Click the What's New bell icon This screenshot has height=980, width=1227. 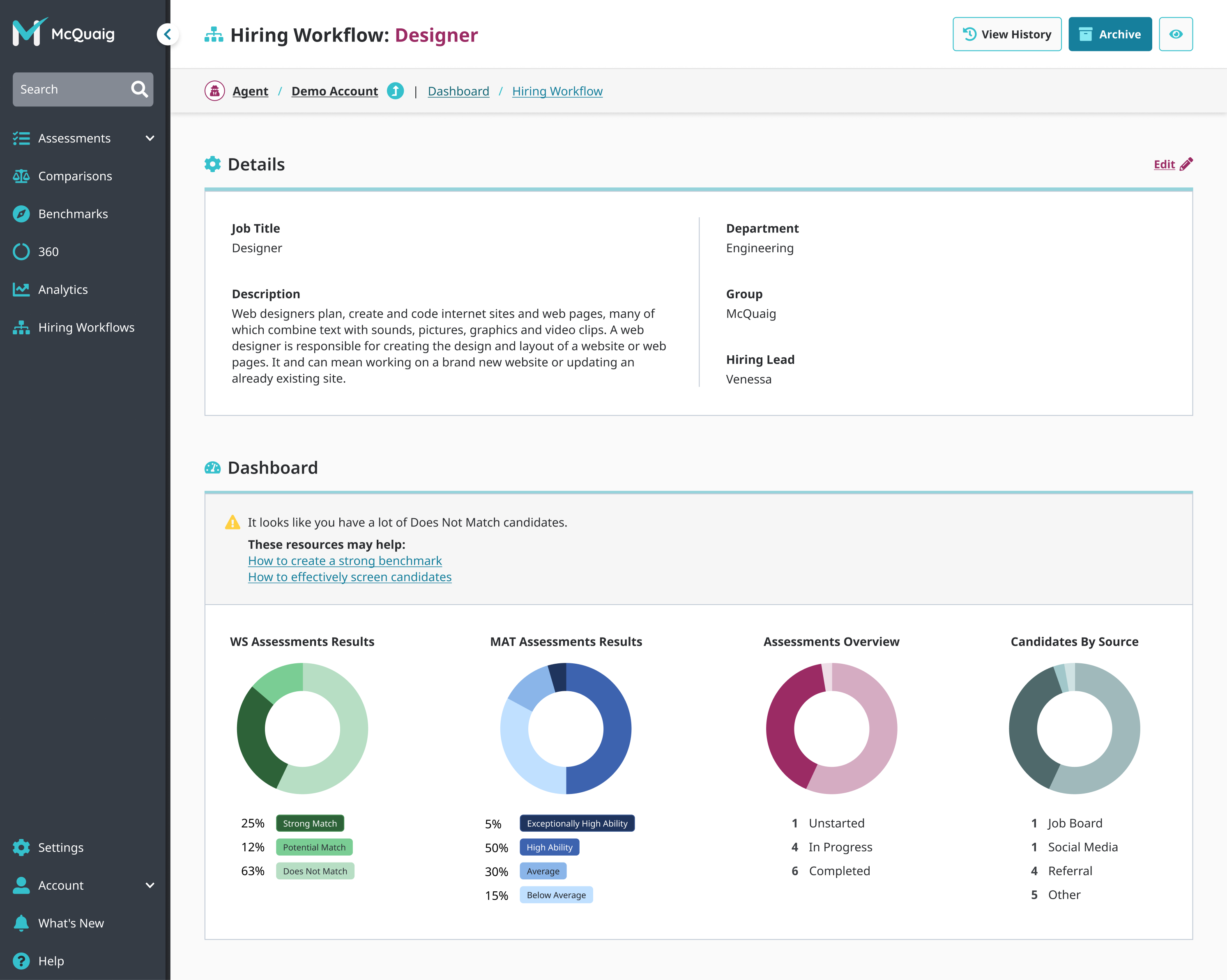point(21,923)
